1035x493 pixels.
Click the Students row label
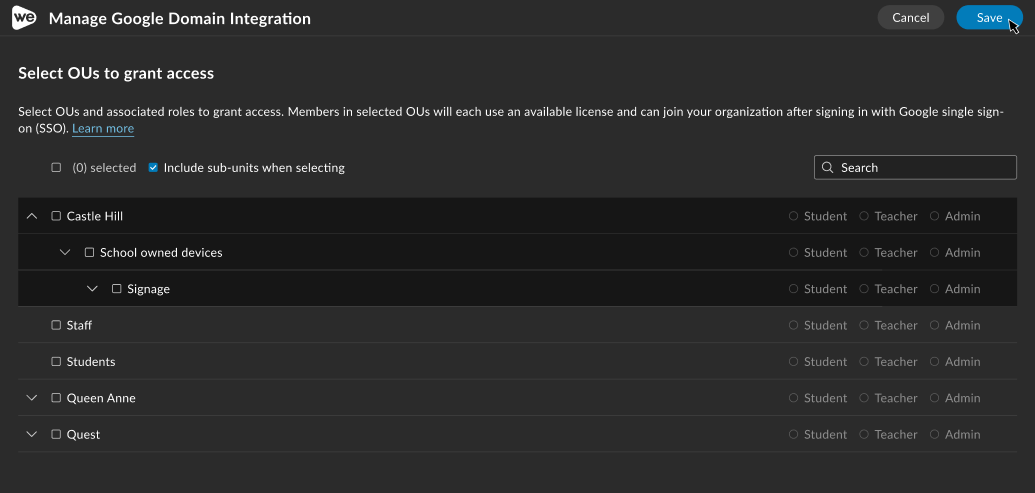[91, 361]
